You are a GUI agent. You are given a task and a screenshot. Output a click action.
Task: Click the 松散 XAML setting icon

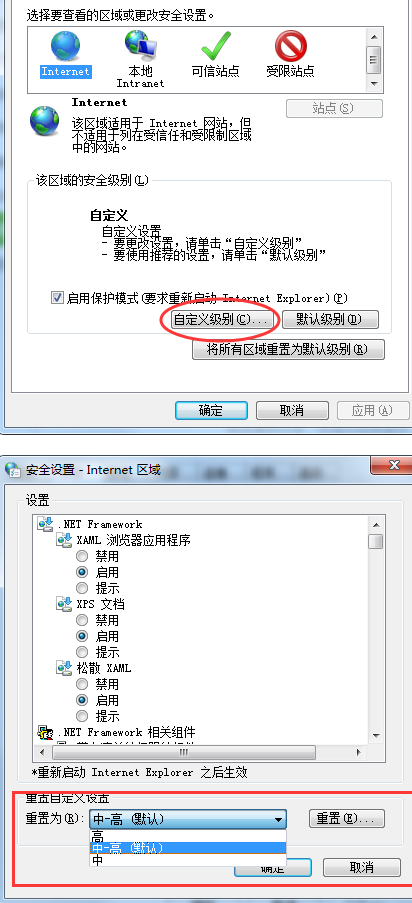[63, 668]
